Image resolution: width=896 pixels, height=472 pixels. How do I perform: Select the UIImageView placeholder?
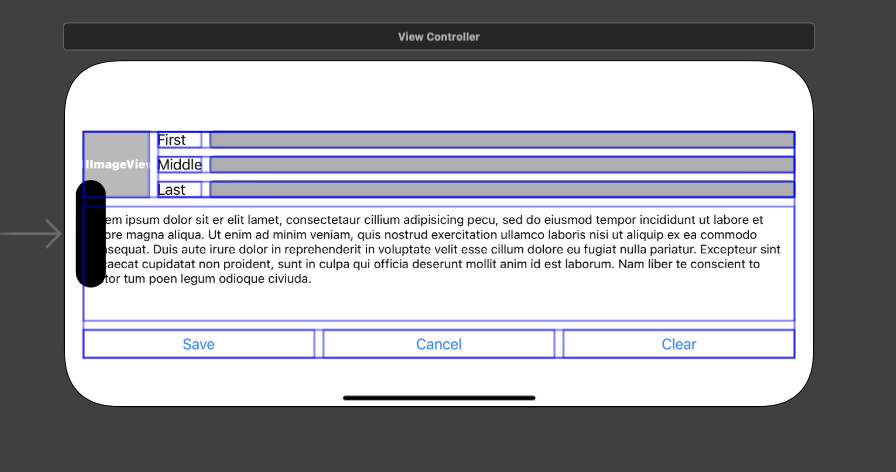117,165
